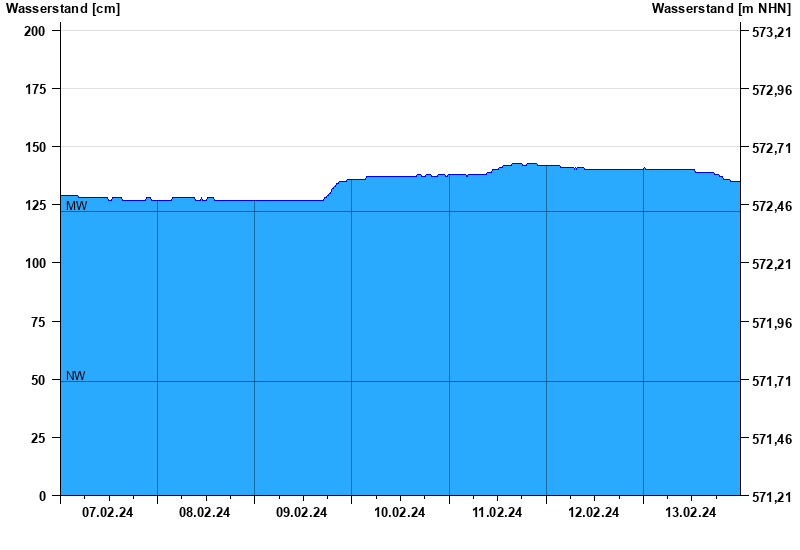The width and height of the screenshot is (800, 550).
Task: Select the 150 value on left axis
Action: click(x=35, y=147)
